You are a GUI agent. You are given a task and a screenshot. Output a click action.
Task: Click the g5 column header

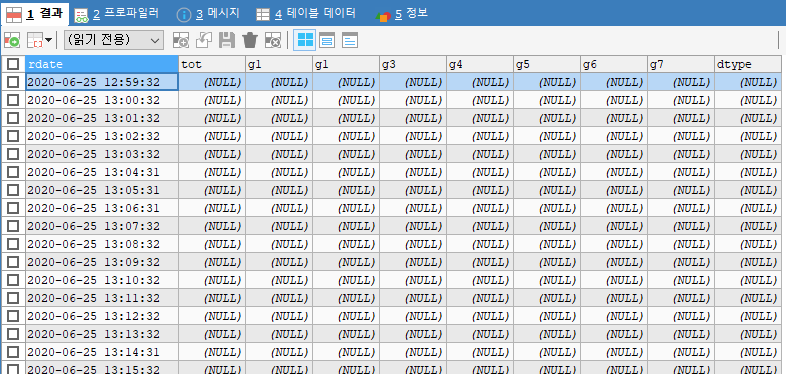click(x=546, y=64)
